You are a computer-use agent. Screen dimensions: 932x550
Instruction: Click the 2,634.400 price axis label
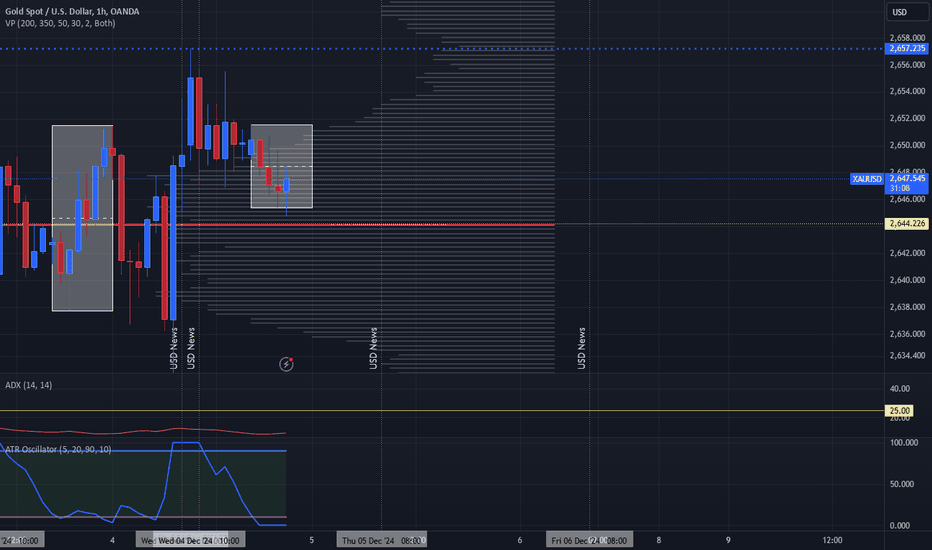pyautogui.click(x=907, y=356)
